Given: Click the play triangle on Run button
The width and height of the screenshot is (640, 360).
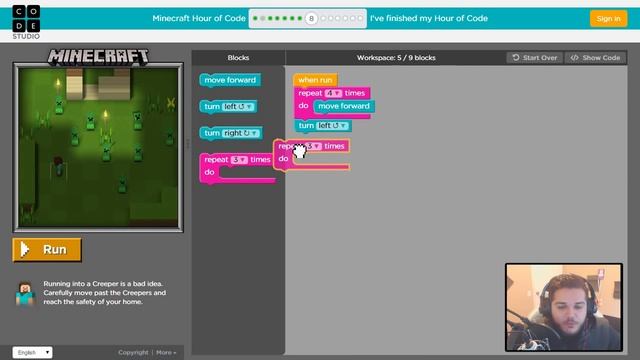Looking at the screenshot, I should [24, 249].
